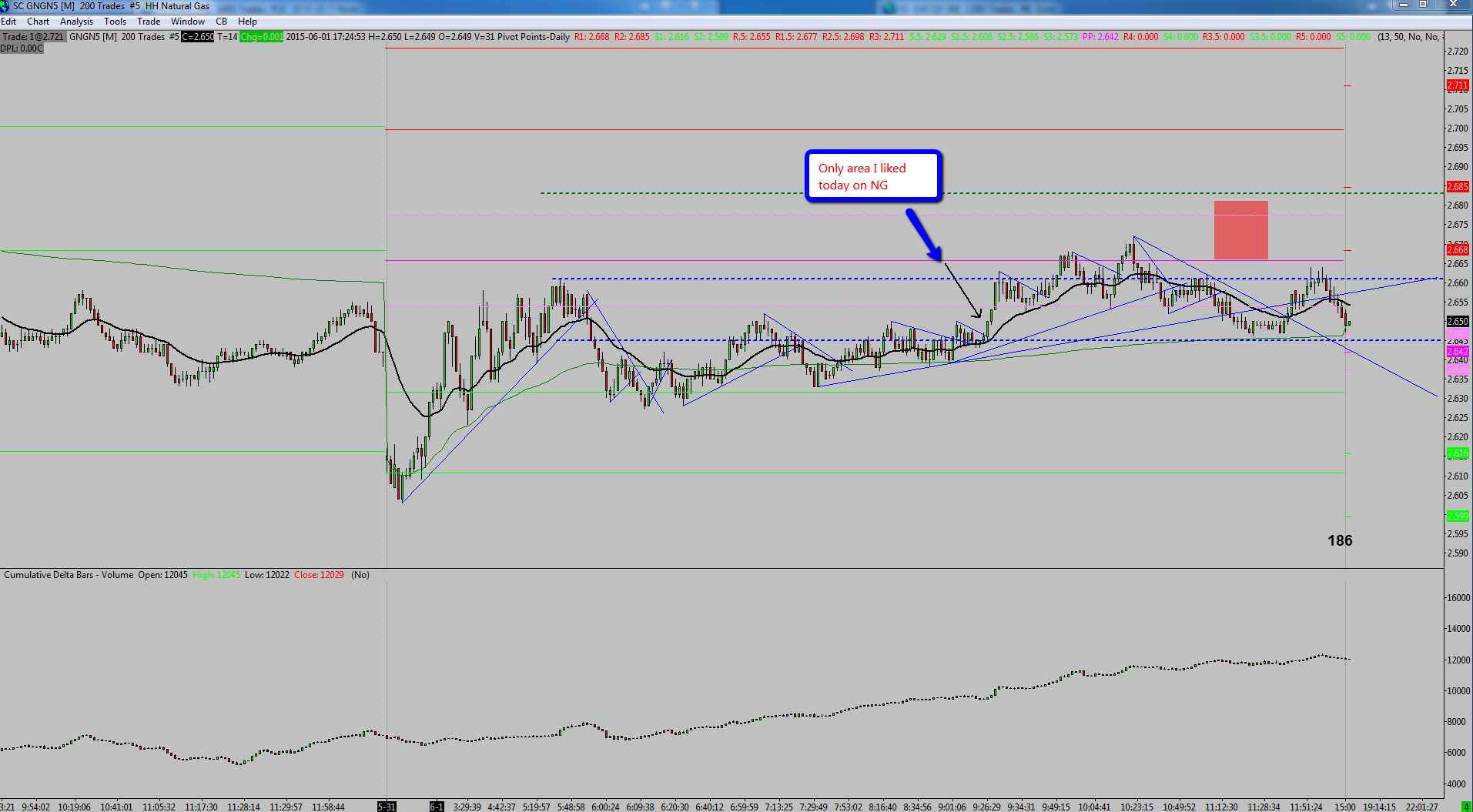Viewport: 1473px width, 812px height.
Task: Open the Help menu
Action: 247,22
